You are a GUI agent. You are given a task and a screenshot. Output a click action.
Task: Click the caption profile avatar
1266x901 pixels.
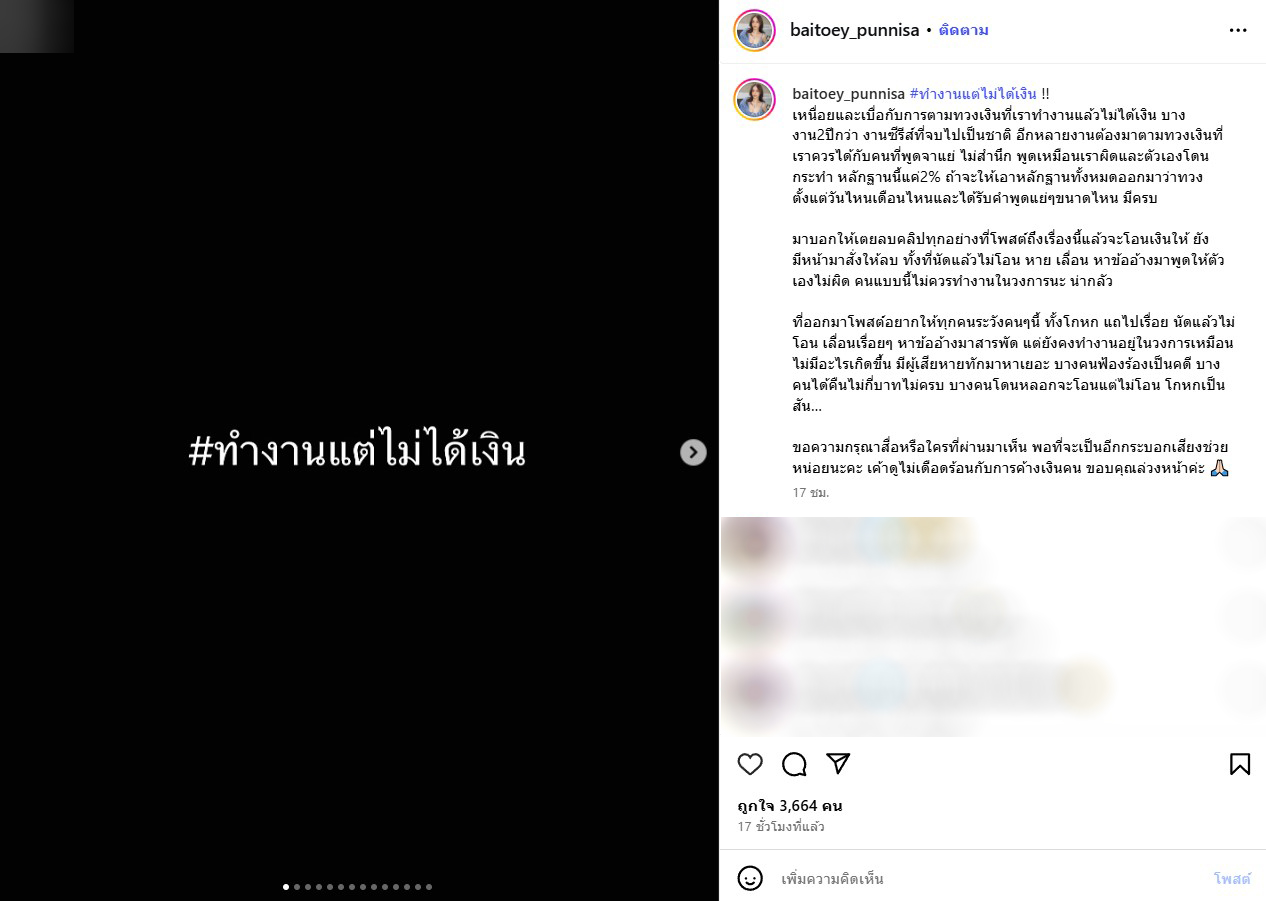tap(755, 99)
